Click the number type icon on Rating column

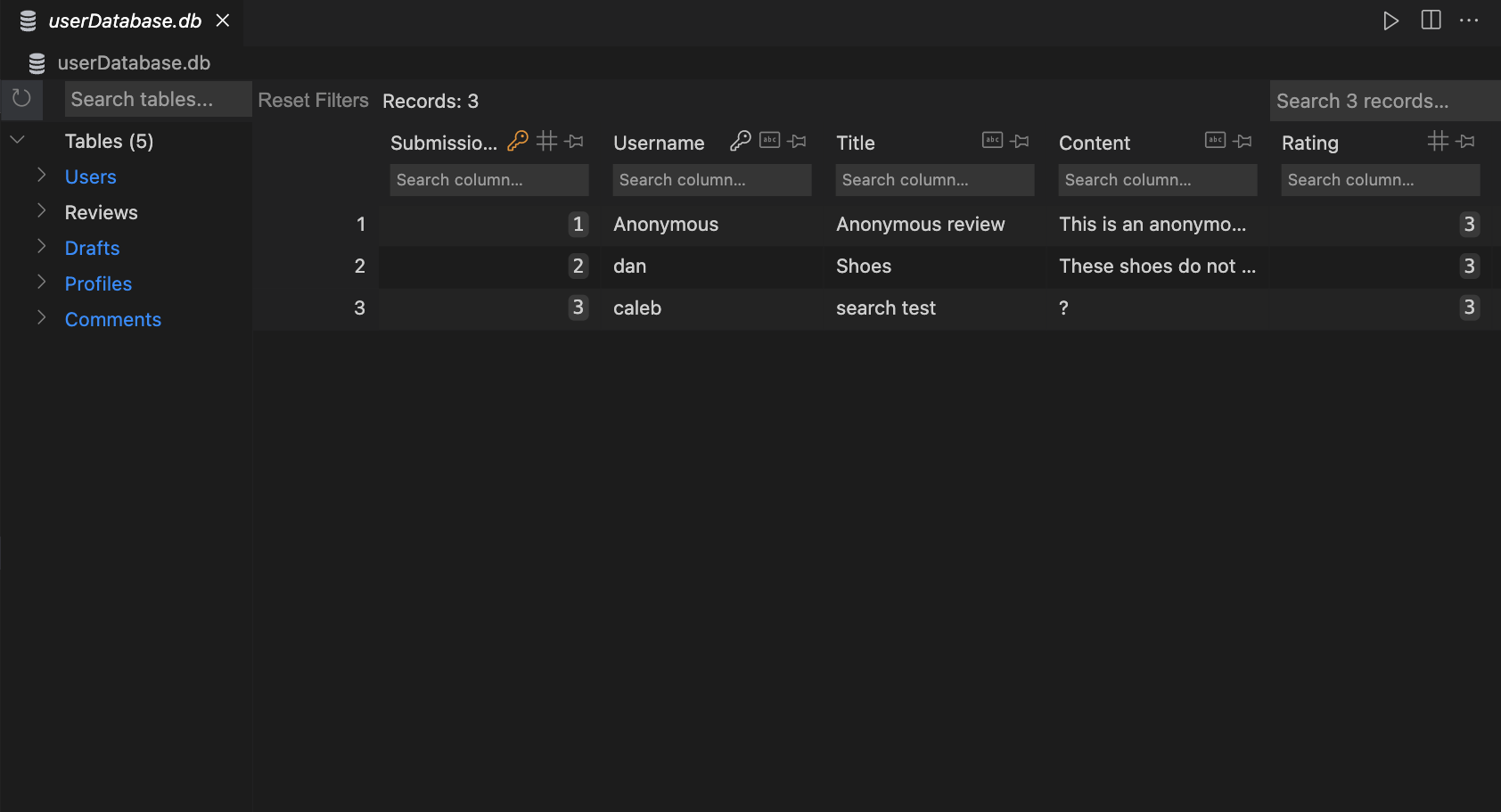click(x=1439, y=141)
